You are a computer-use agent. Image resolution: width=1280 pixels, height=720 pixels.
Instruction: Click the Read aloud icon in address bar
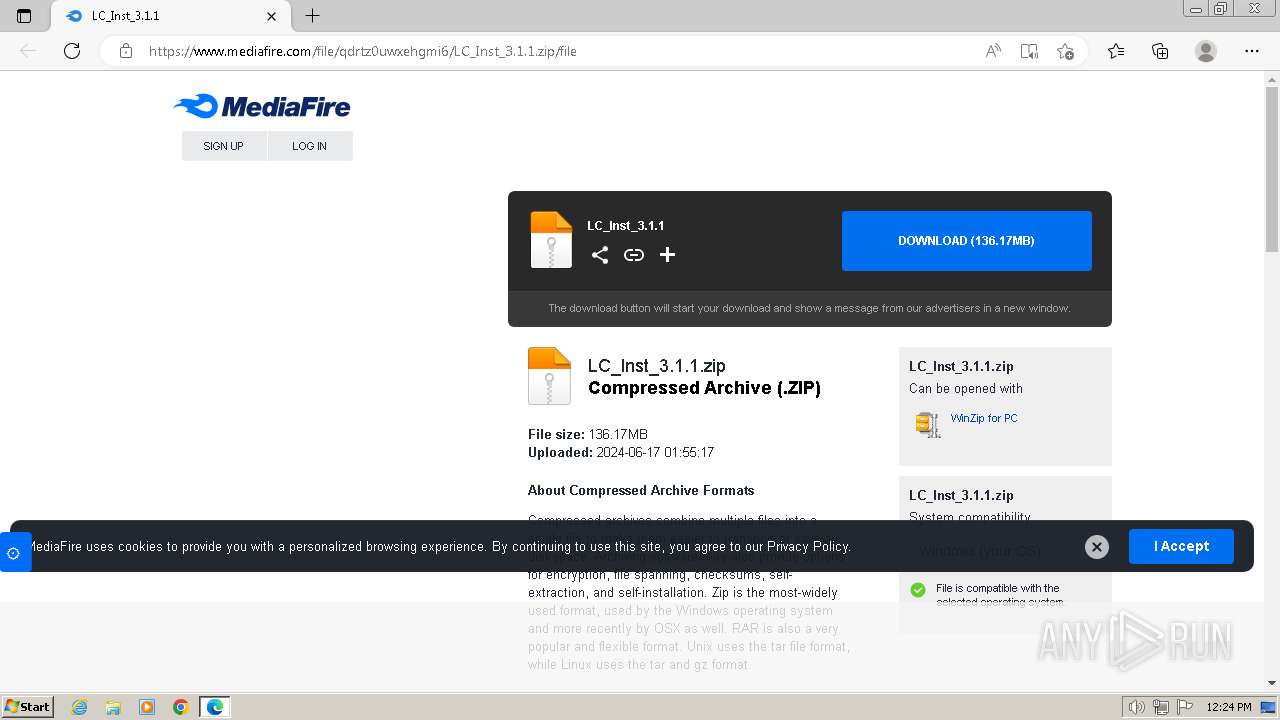pos(993,51)
